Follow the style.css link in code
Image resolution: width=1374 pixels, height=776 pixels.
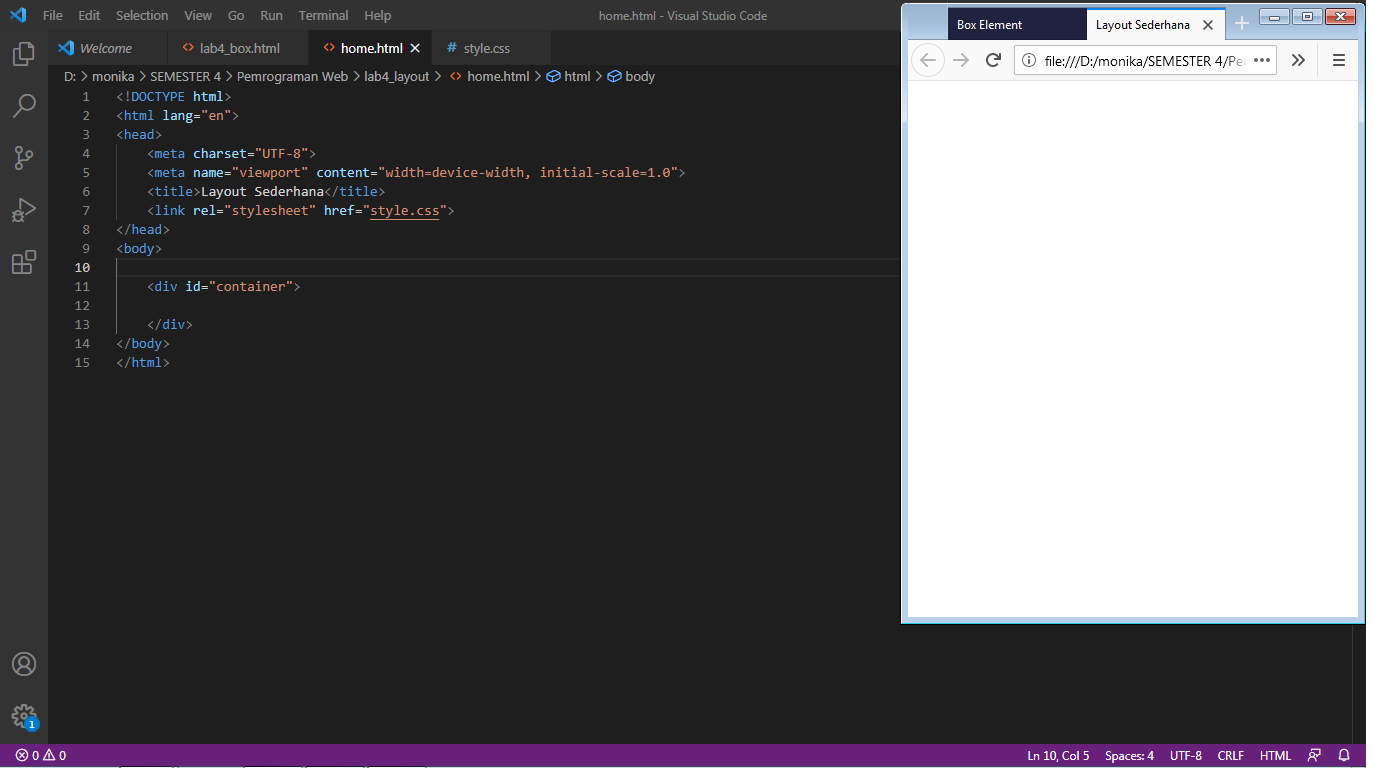(x=405, y=211)
